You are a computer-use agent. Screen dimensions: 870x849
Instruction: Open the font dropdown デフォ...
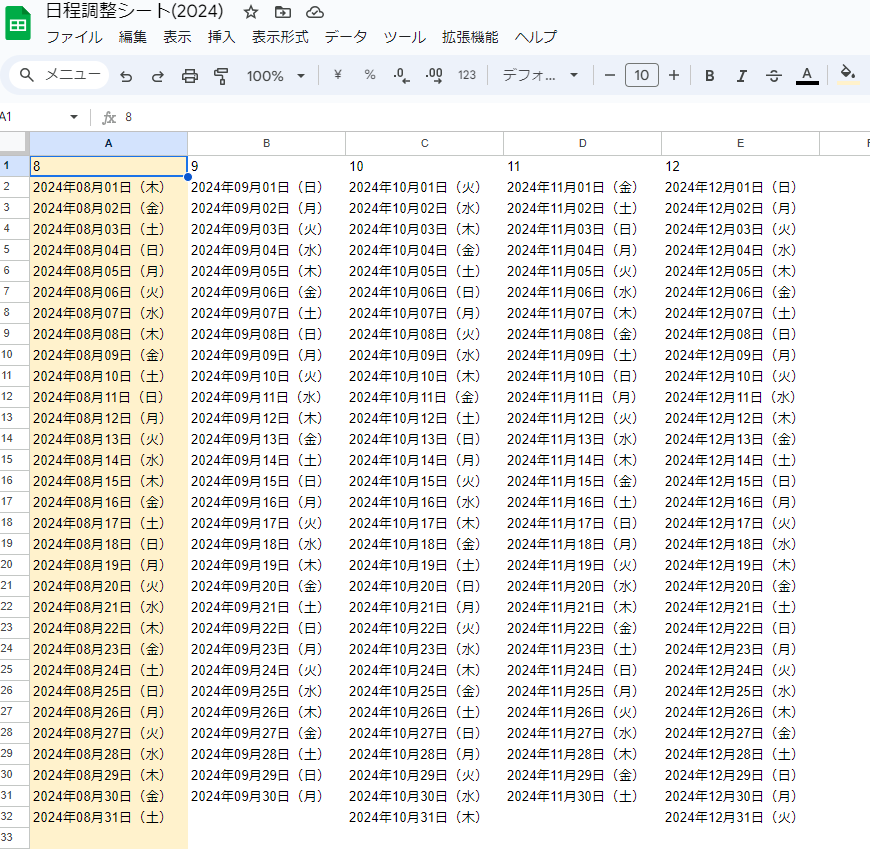pyautogui.click(x=540, y=75)
